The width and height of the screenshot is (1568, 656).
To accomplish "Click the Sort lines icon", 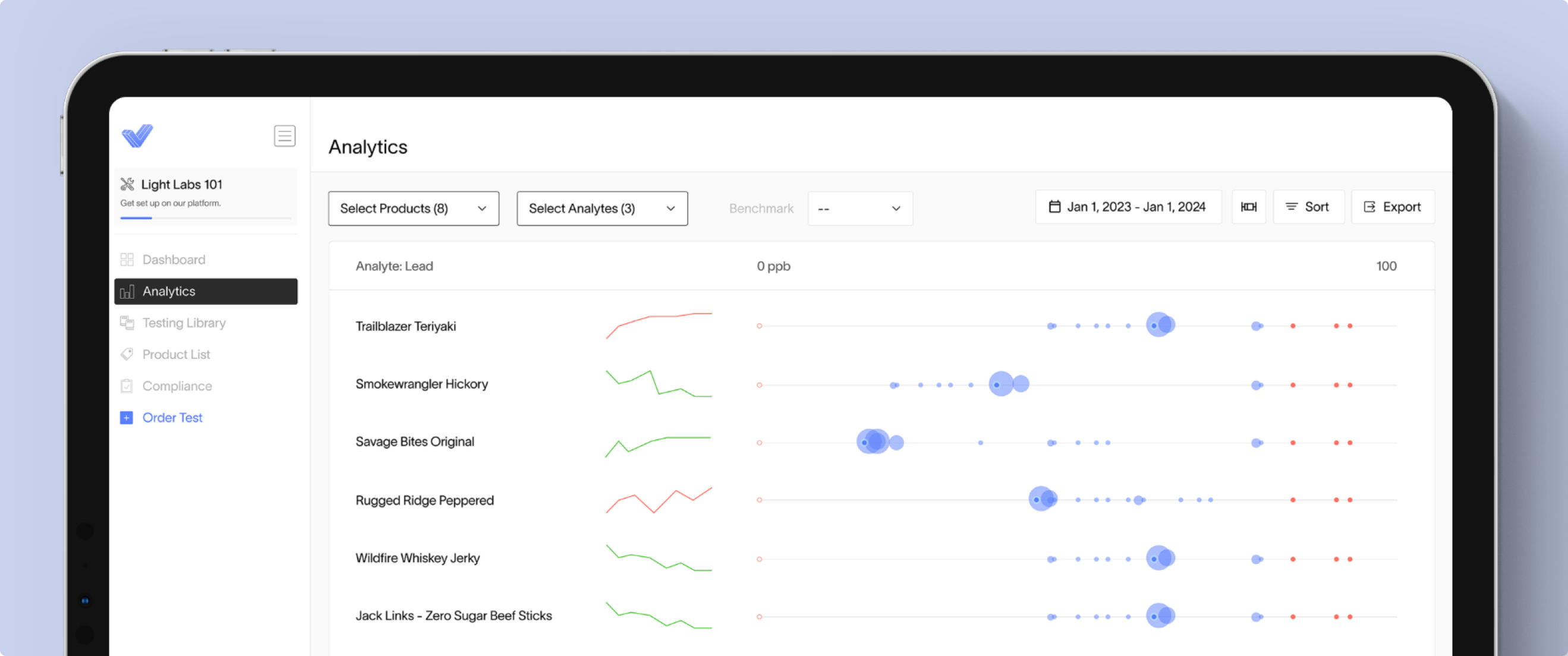I will pos(1291,207).
